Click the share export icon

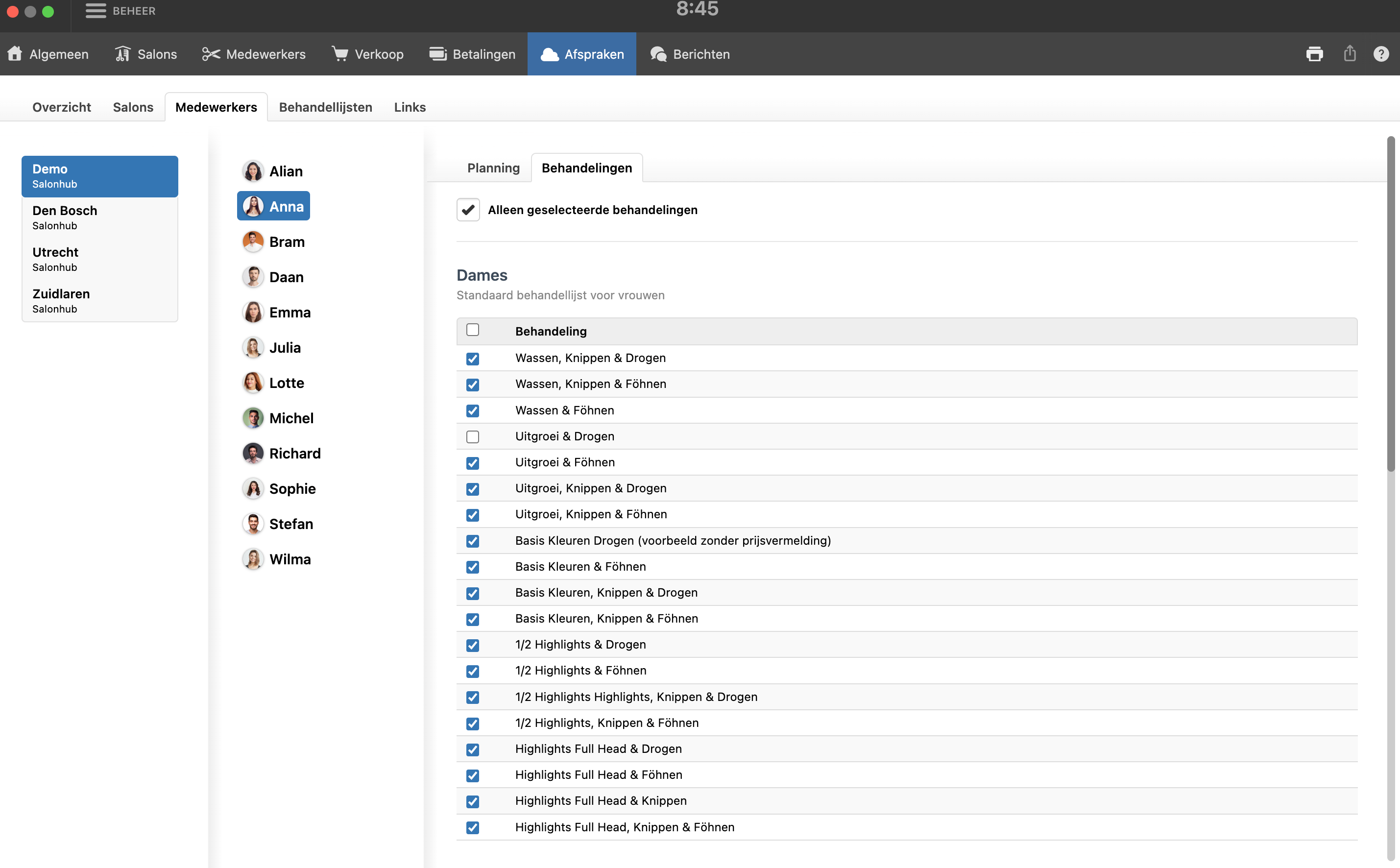click(x=1350, y=54)
